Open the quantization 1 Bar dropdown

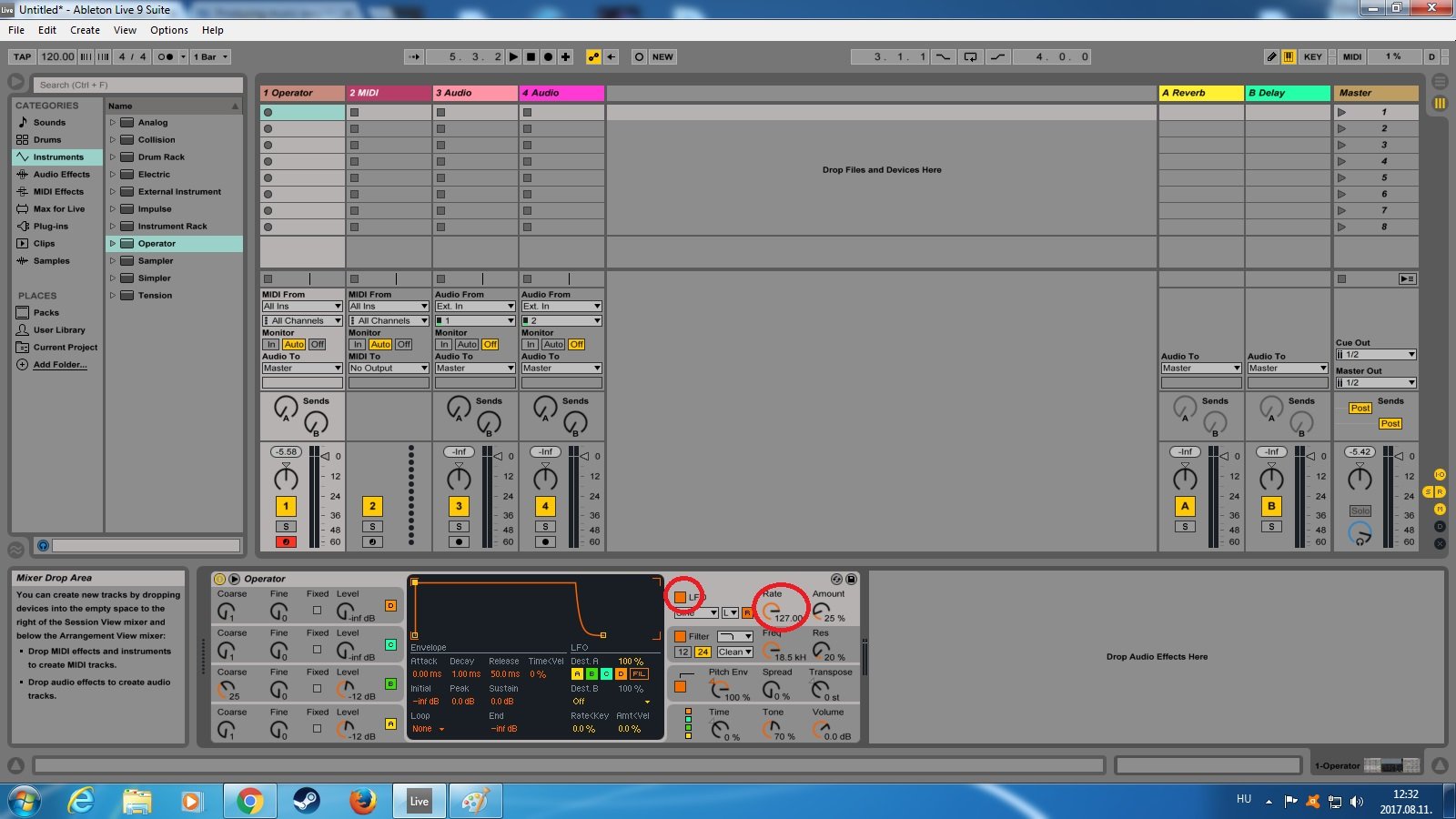point(210,56)
